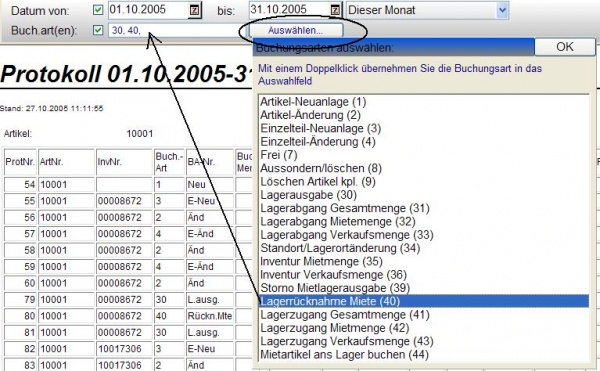
Task: Click Buch.-Art value 40 in row 80
Action: pos(170,316)
